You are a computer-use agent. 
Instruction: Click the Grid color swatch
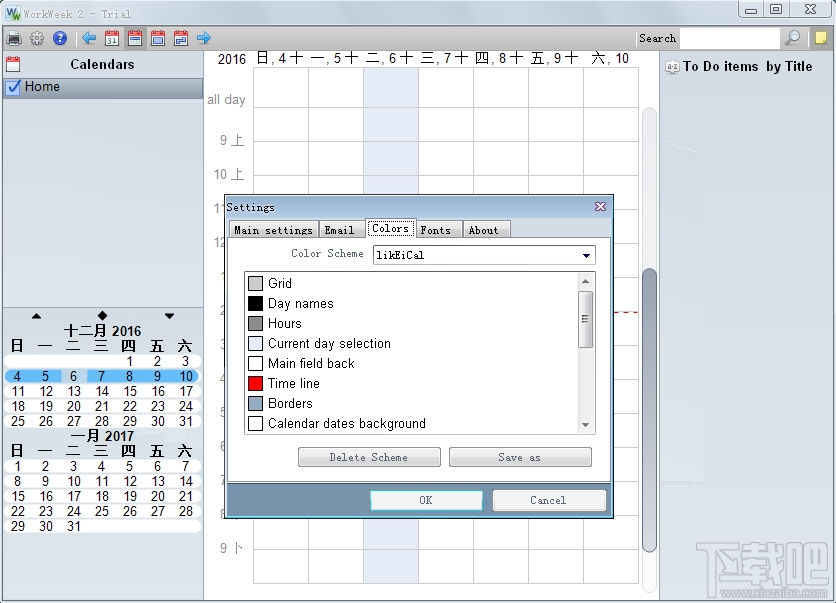[x=255, y=283]
